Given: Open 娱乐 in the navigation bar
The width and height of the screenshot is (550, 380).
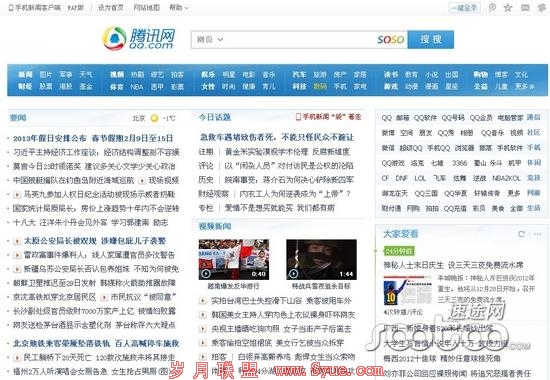Looking at the screenshot, I should [208, 74].
